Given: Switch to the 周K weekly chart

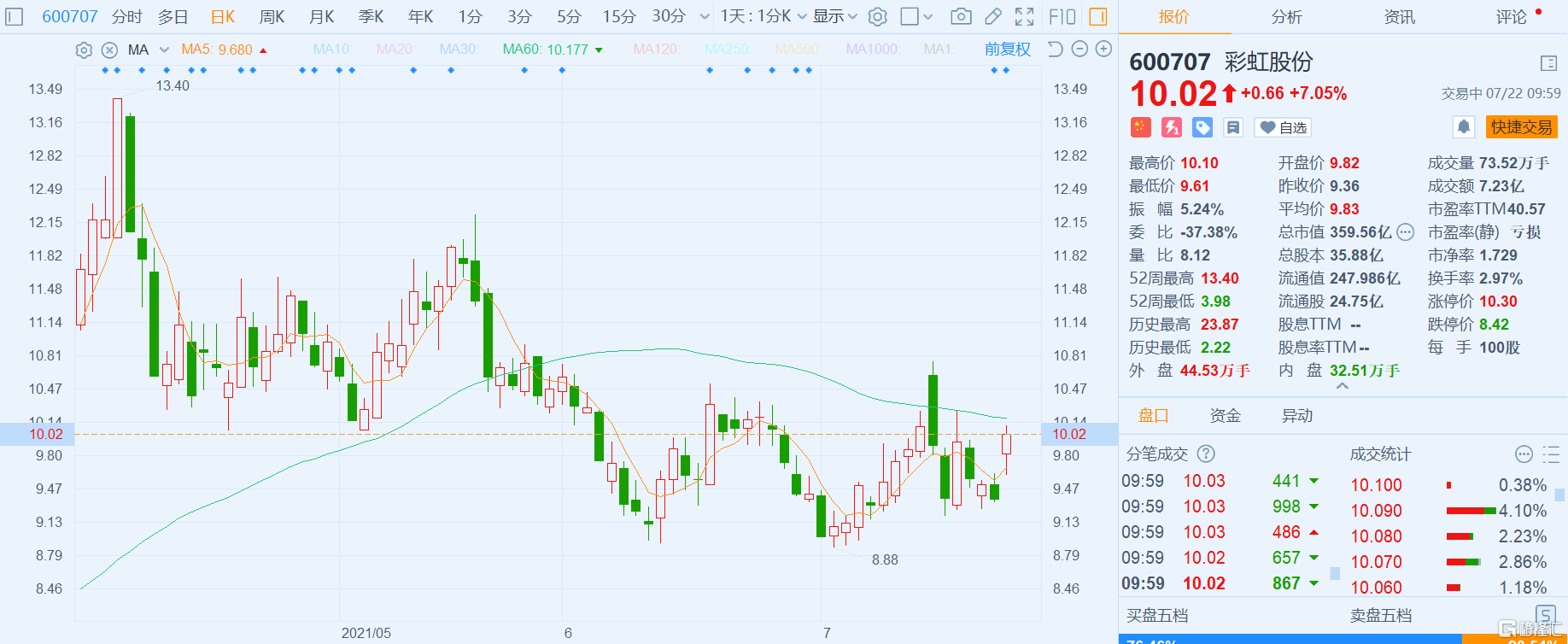Looking at the screenshot, I should [272, 16].
